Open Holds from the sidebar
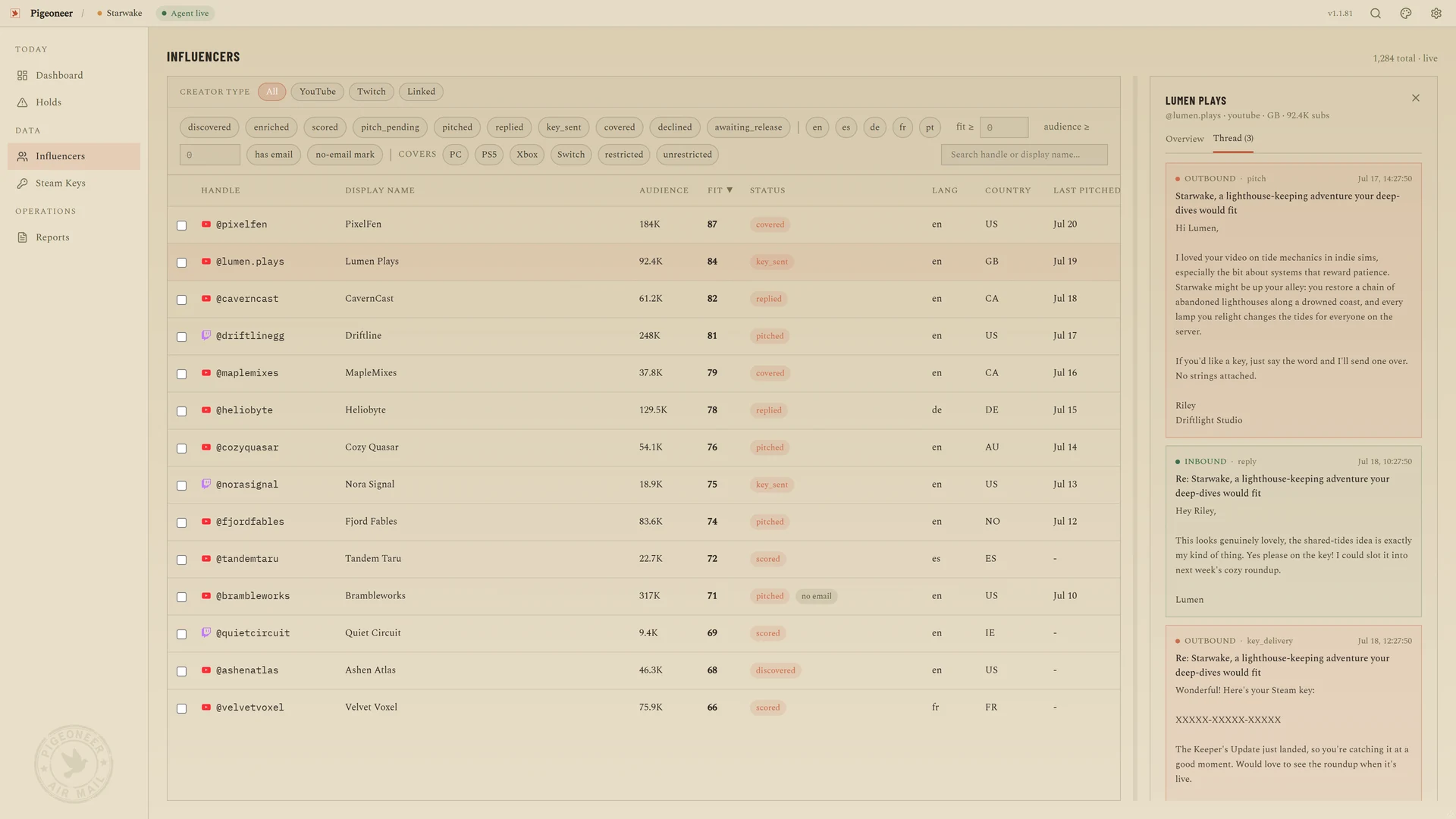The height and width of the screenshot is (819, 1456). pyautogui.click(x=74, y=102)
